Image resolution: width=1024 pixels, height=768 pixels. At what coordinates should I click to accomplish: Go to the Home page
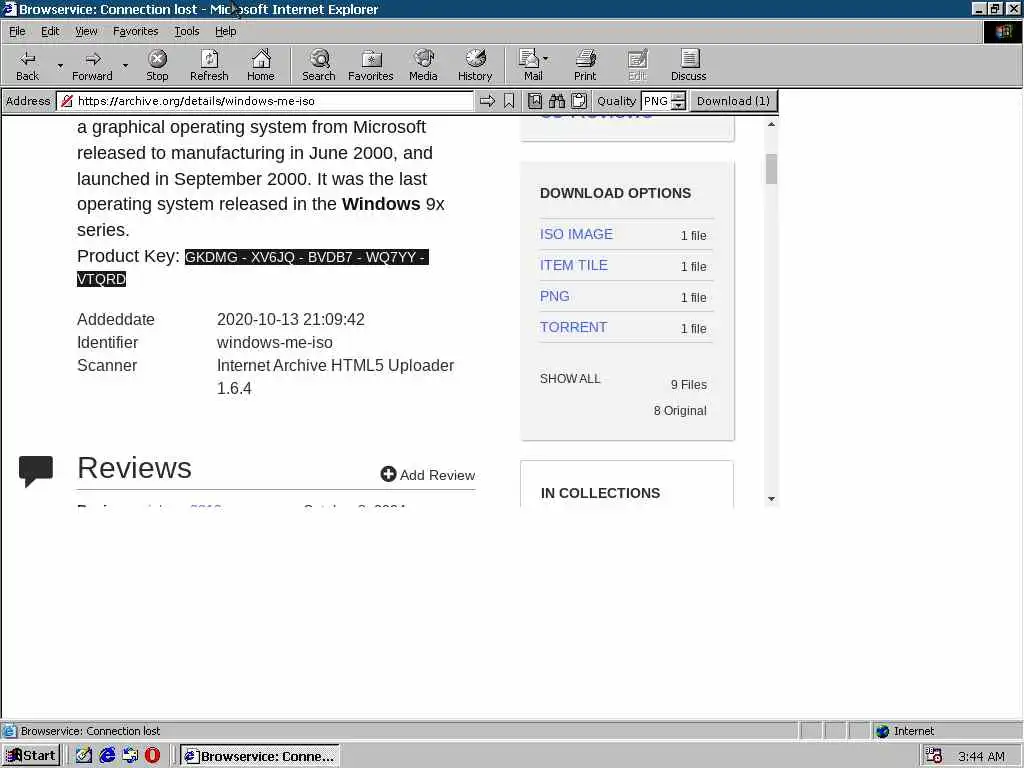(261, 65)
